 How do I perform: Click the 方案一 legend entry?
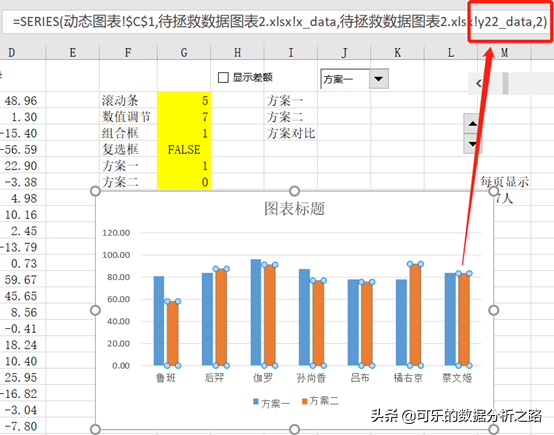click(271, 402)
